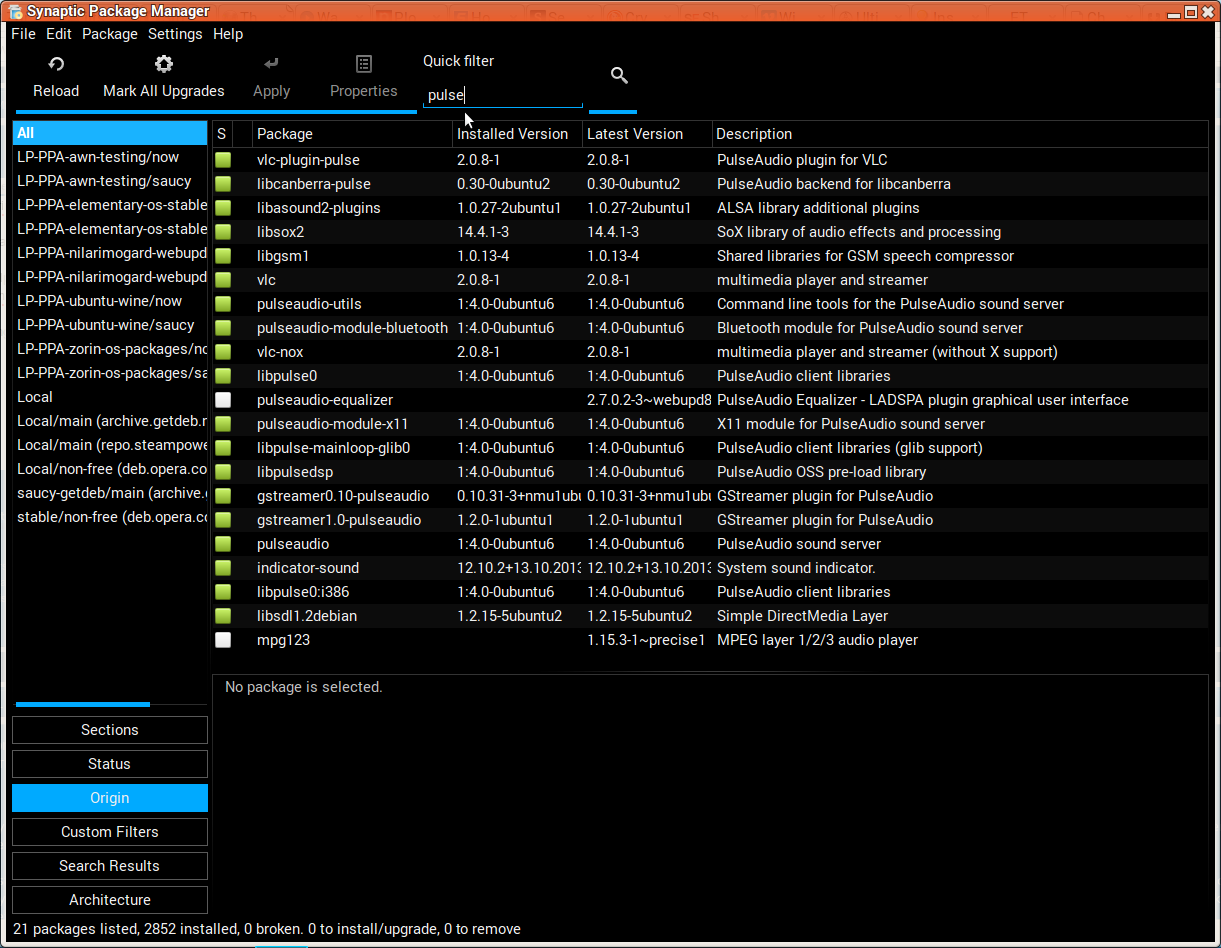This screenshot has height=948, width=1221.
Task: Click the origin list horizontal scrollbar
Action: click(x=83, y=704)
